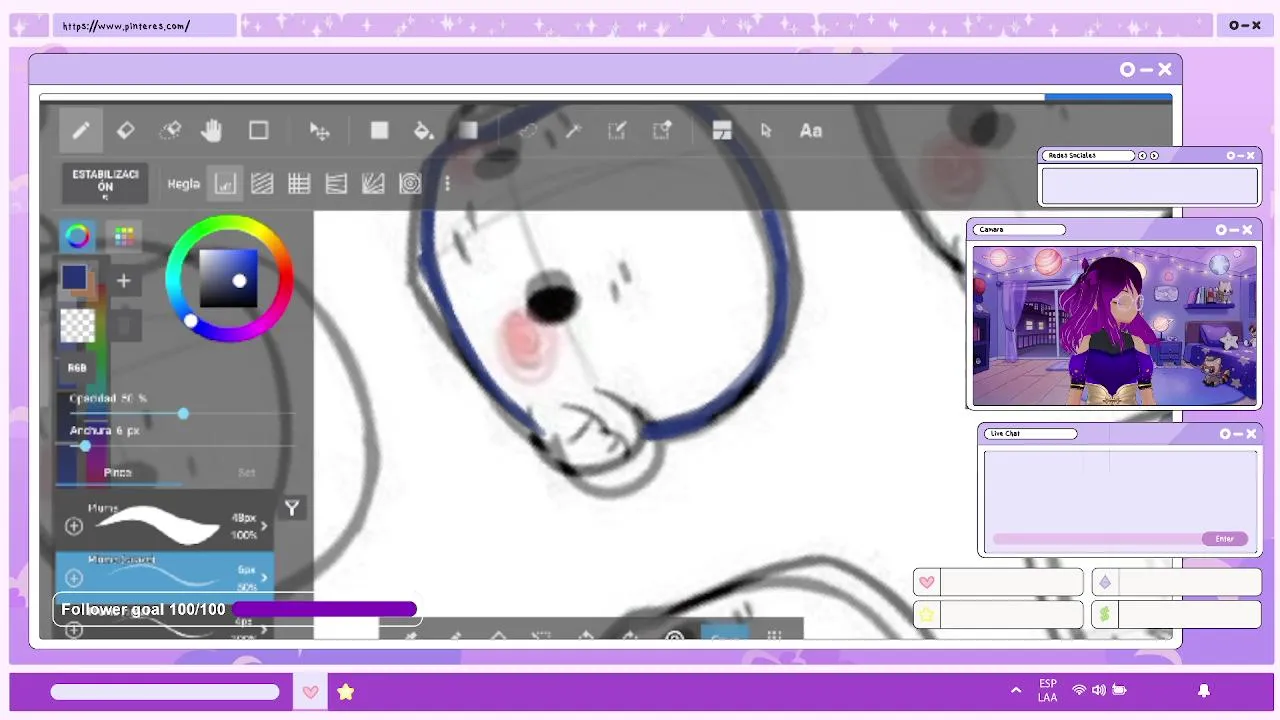Screen dimensions: 1280x720
Task: Switch the RGB color mode
Action: click(x=77, y=368)
